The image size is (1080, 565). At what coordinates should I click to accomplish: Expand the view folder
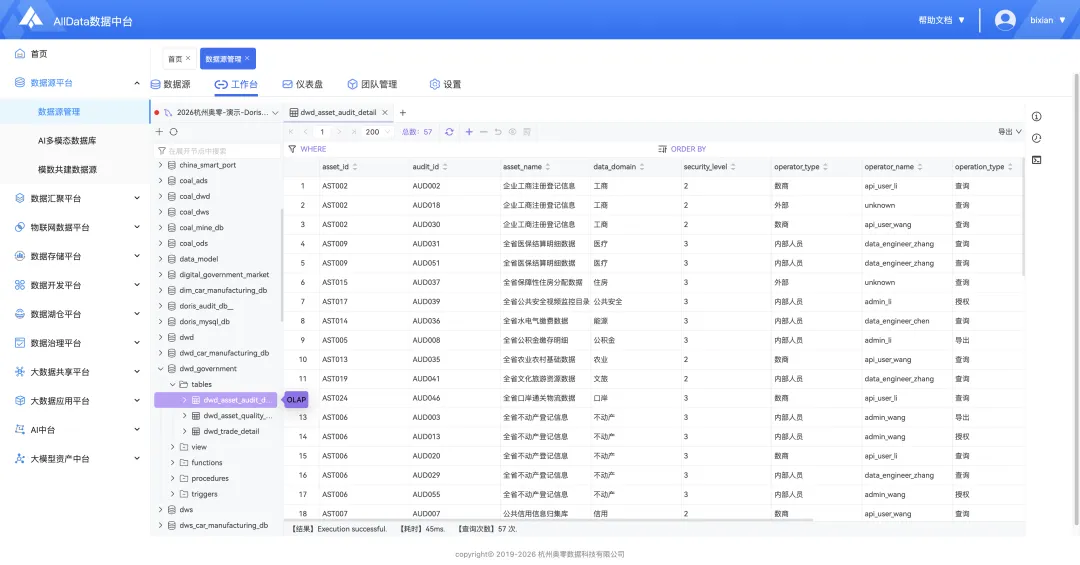[x=173, y=447]
